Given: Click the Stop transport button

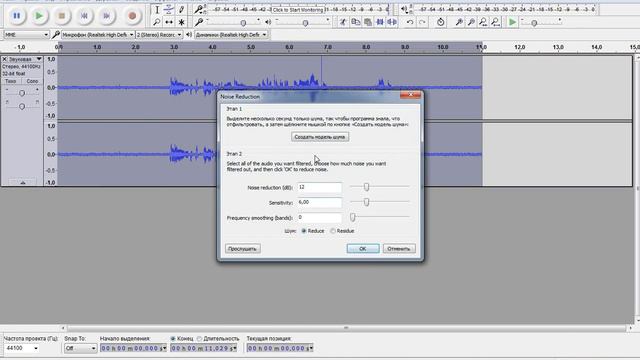Looking at the screenshot, I should tap(62, 16).
